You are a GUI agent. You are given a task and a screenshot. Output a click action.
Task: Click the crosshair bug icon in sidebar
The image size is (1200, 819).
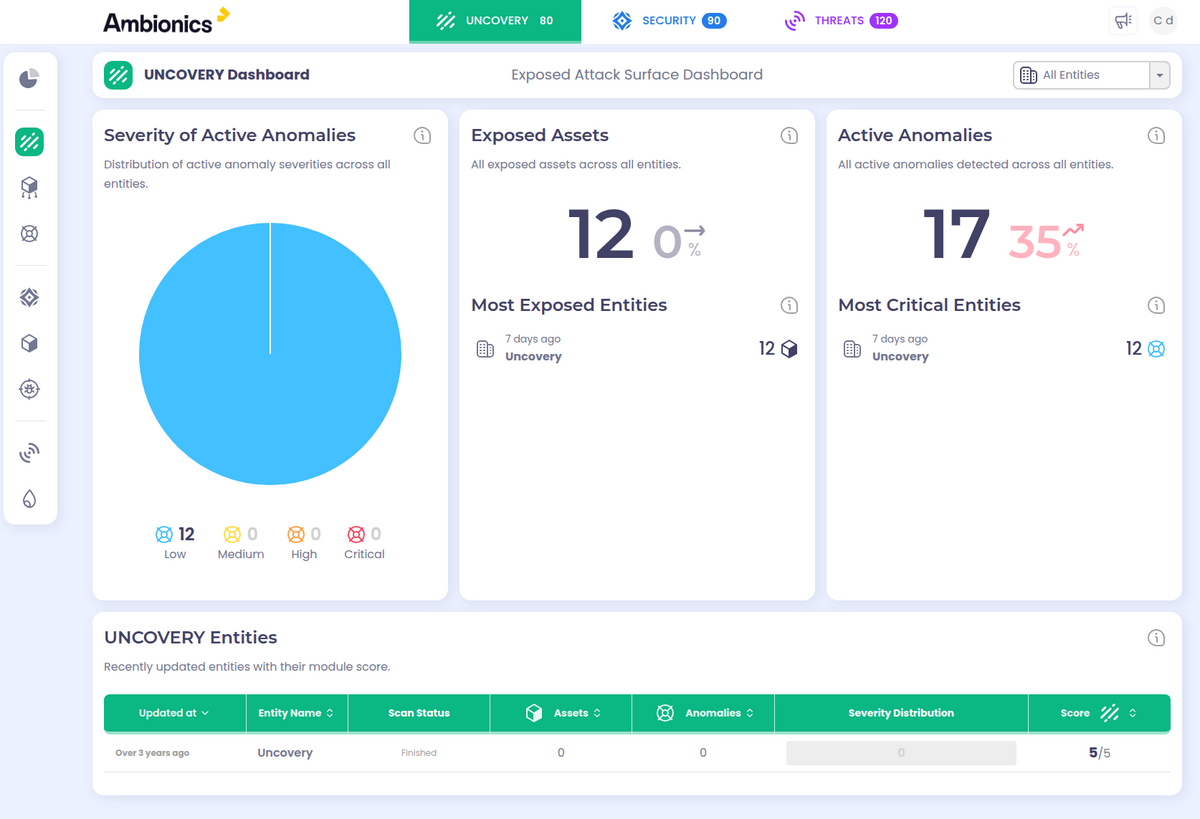[x=29, y=390]
